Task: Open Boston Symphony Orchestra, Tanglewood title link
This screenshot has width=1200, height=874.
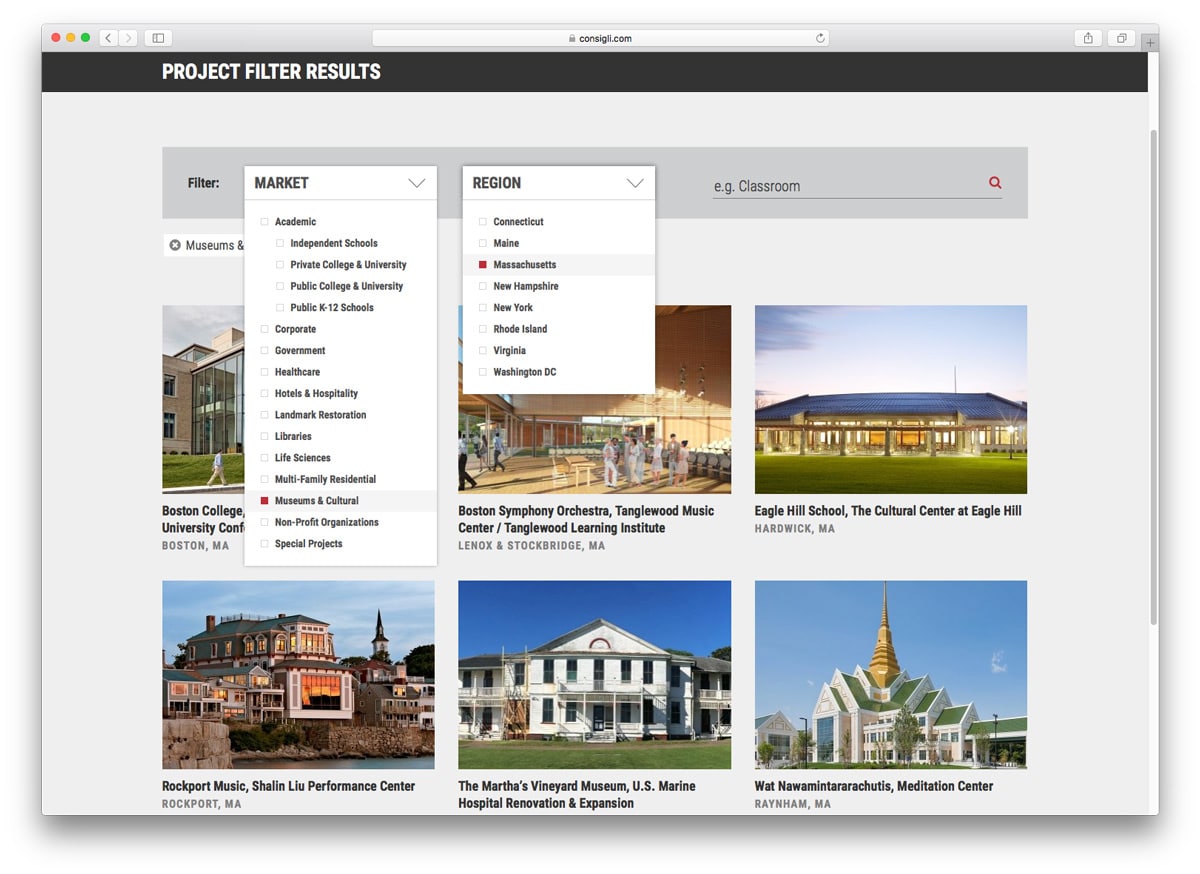Action: tap(586, 519)
